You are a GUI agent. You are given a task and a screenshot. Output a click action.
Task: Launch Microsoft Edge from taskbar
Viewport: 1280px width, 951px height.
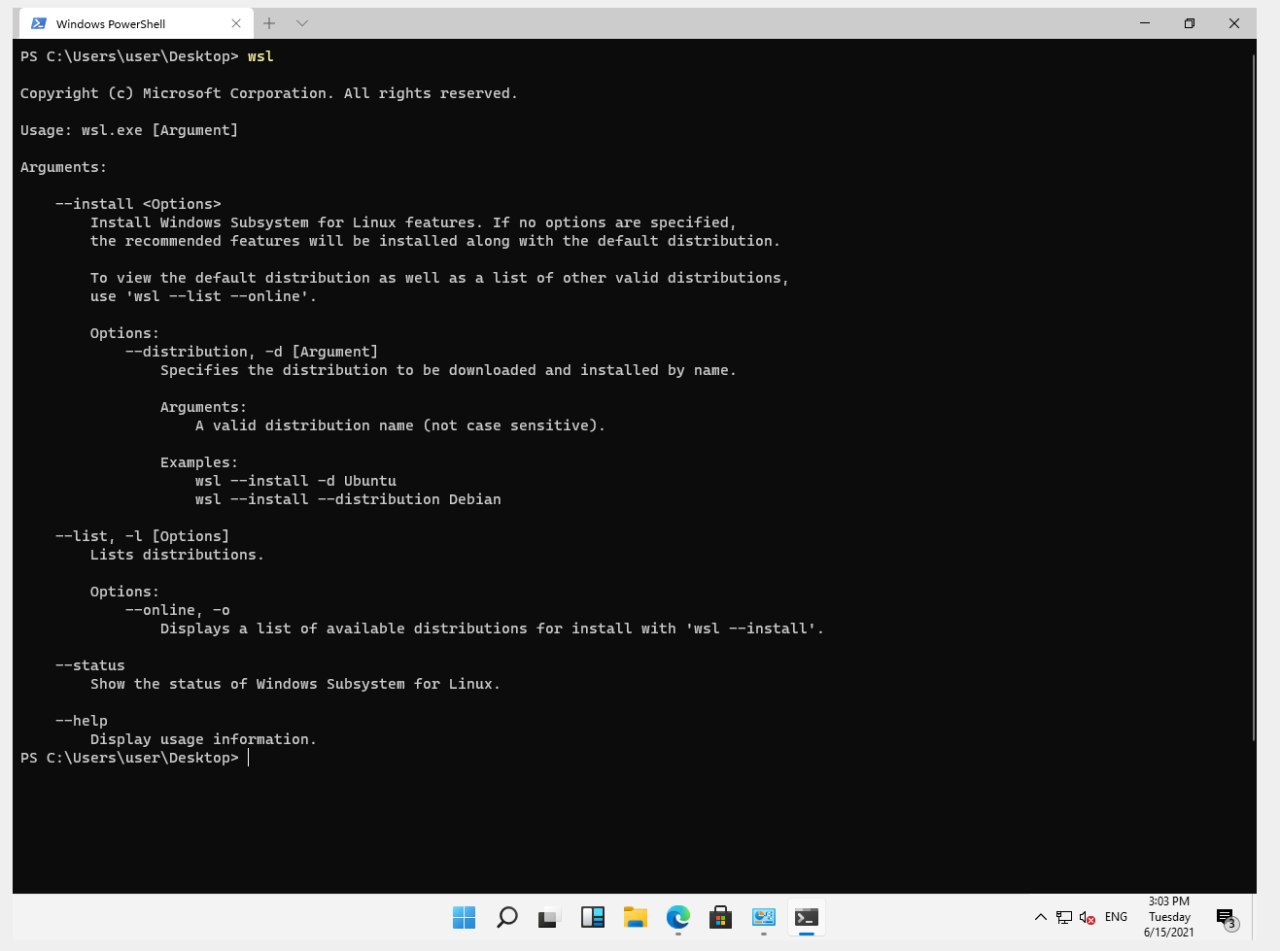click(678, 917)
